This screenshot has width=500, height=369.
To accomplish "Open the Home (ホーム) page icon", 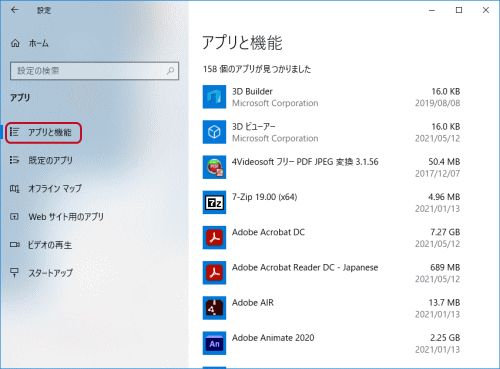I will (15, 43).
